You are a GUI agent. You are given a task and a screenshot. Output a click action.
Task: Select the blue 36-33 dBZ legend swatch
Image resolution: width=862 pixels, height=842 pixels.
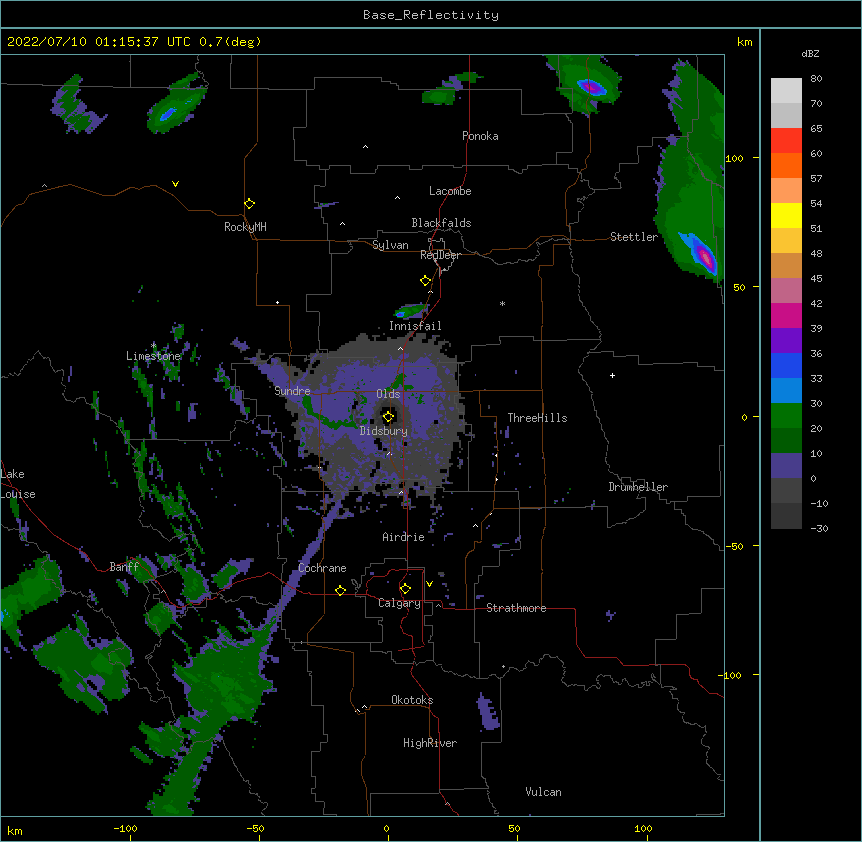786,365
